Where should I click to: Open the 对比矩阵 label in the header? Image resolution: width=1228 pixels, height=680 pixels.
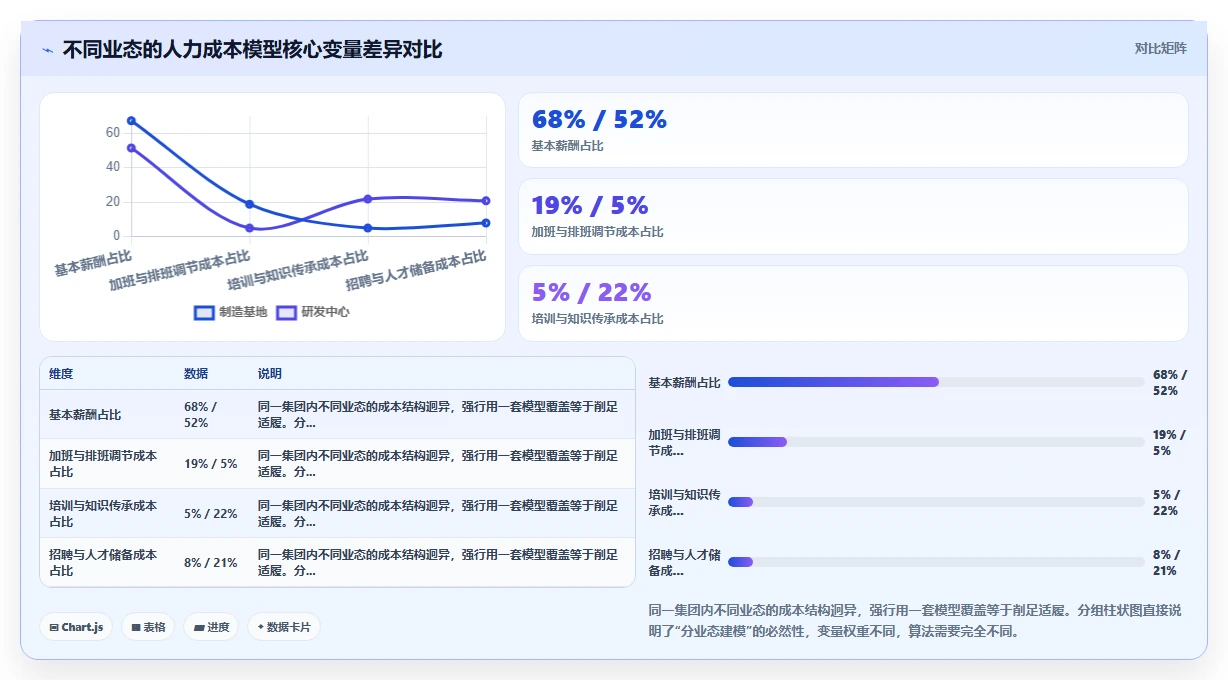tap(1160, 48)
